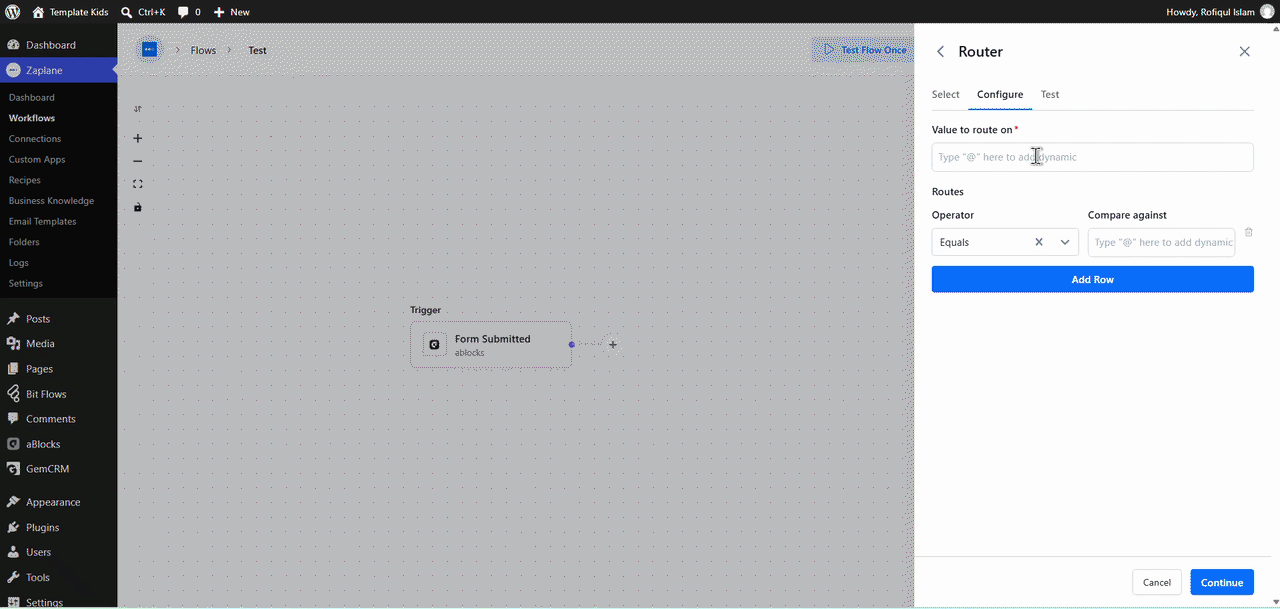Screen dimensions: 1280x609
Task: Cancel the Router configuration
Action: [1156, 582]
